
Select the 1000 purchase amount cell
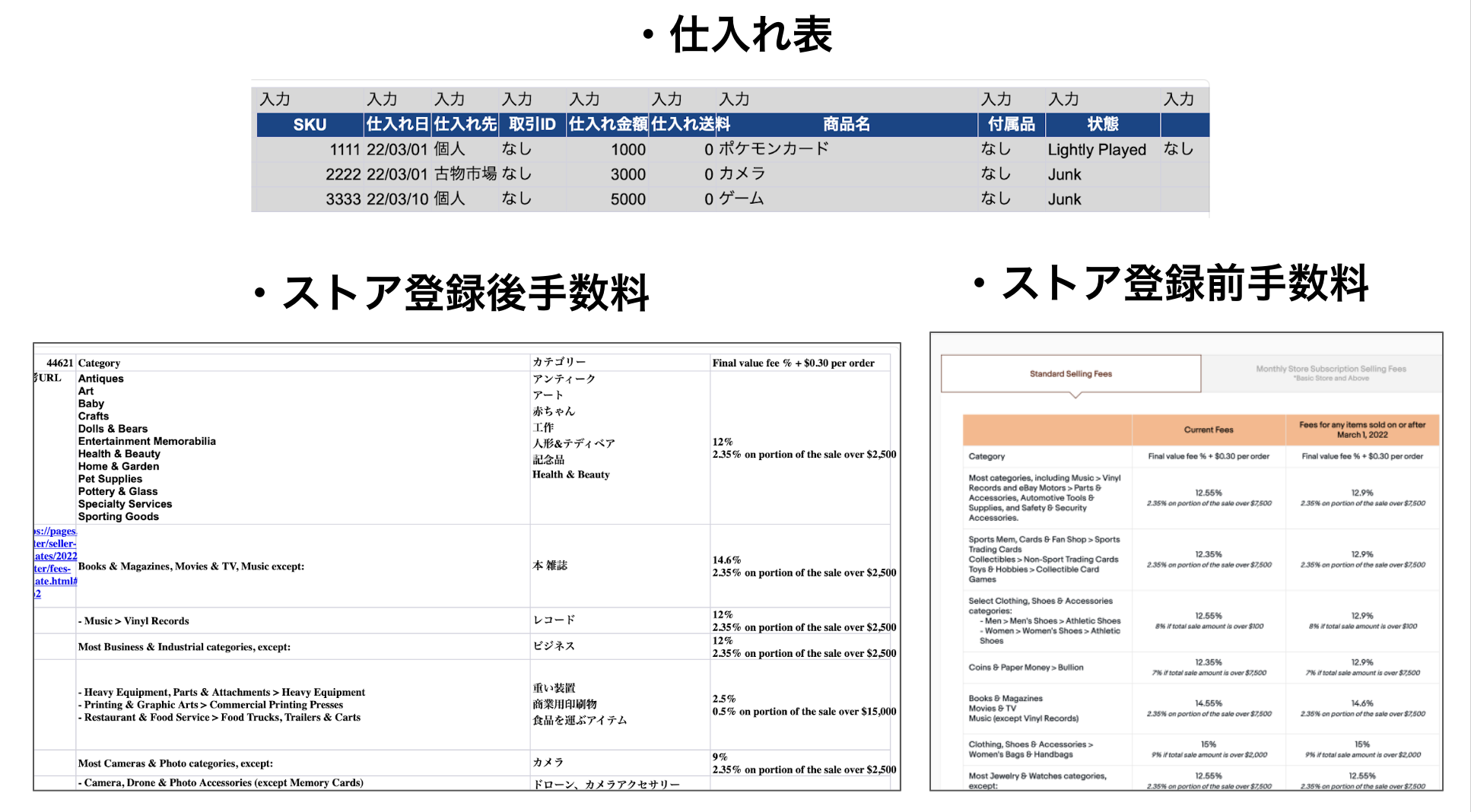608,150
